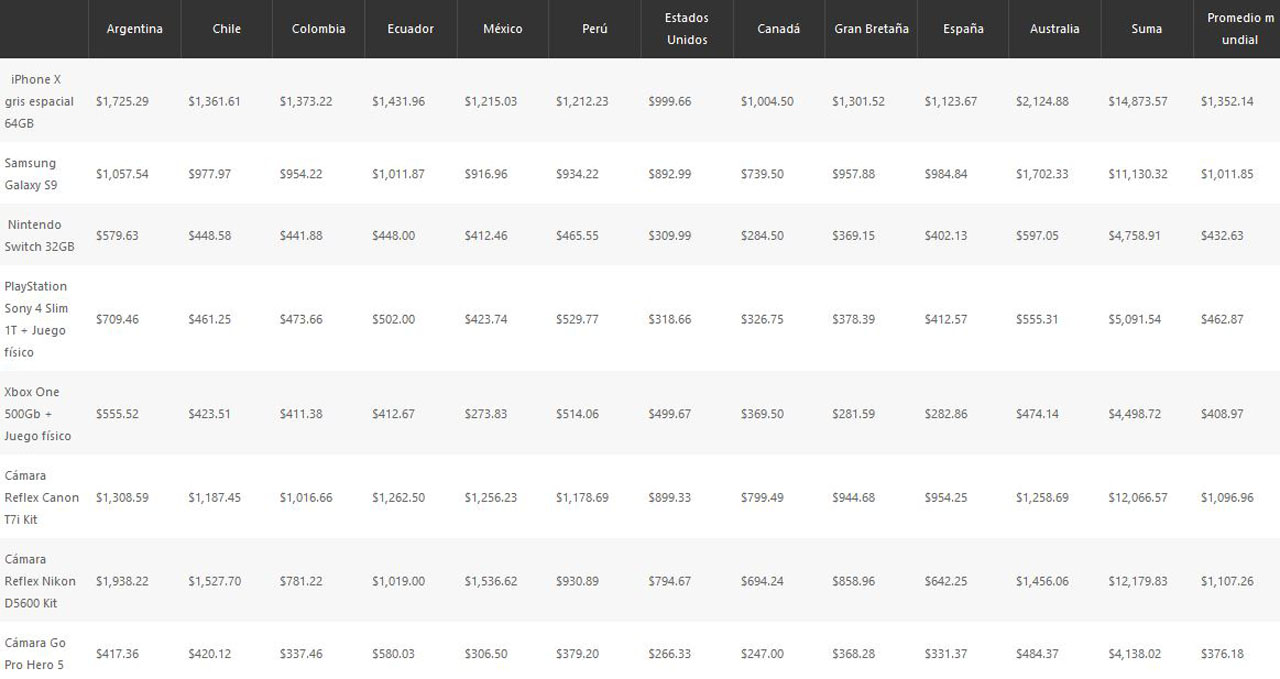The width and height of the screenshot is (1280, 679).
Task: Select Nintendo Switch world average $432.63
Action: coord(1222,236)
